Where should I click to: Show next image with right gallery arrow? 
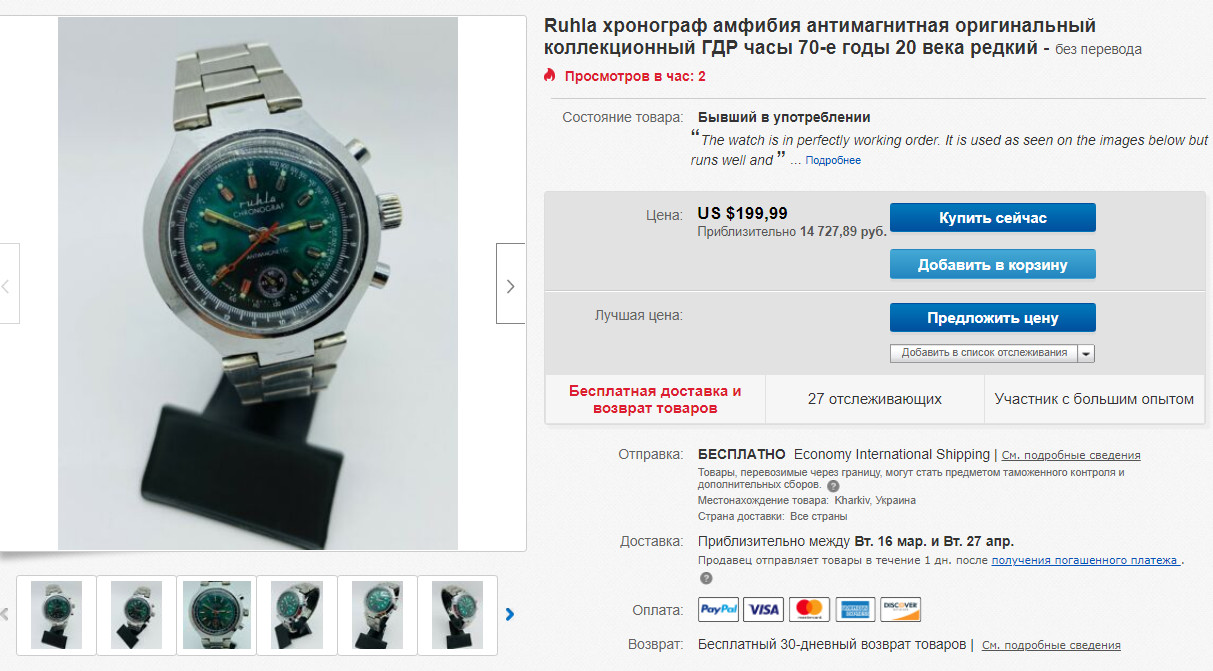tap(511, 284)
